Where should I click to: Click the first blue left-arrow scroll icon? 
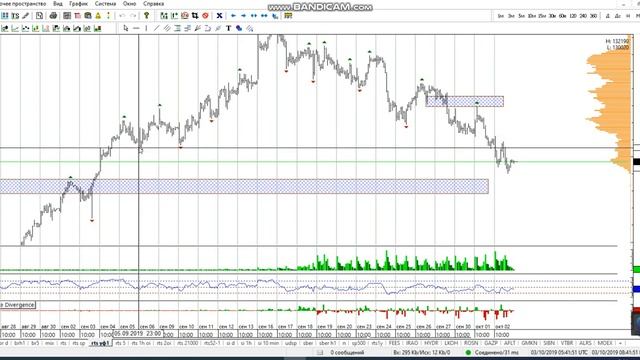tap(233, 16)
